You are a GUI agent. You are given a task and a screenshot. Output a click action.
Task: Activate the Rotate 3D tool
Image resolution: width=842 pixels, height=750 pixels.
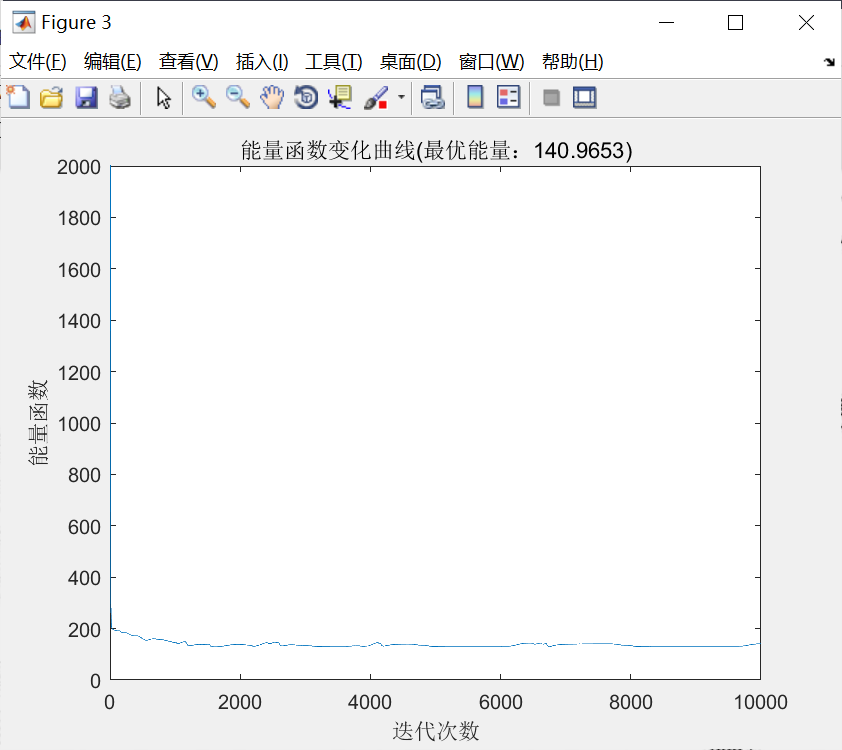point(305,97)
